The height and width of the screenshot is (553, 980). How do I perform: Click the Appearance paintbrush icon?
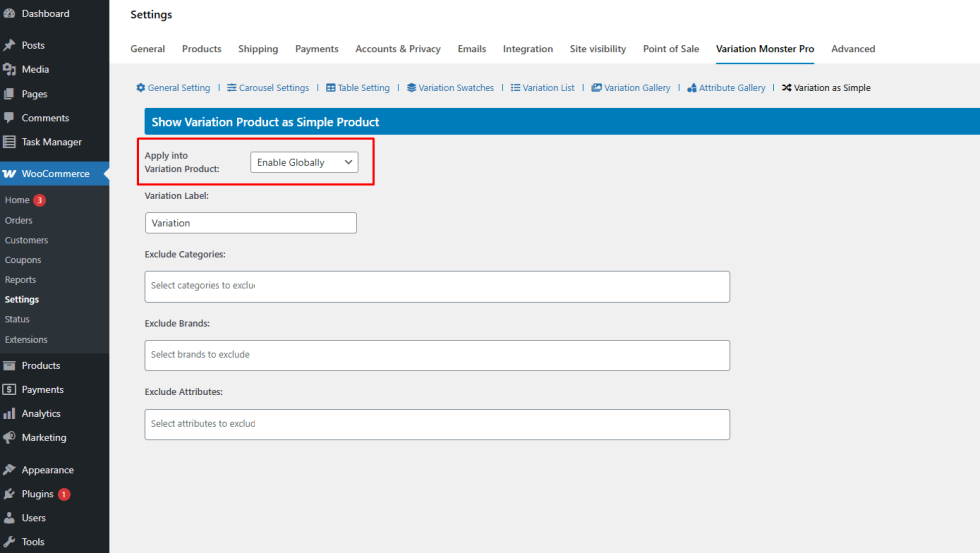[9, 470]
